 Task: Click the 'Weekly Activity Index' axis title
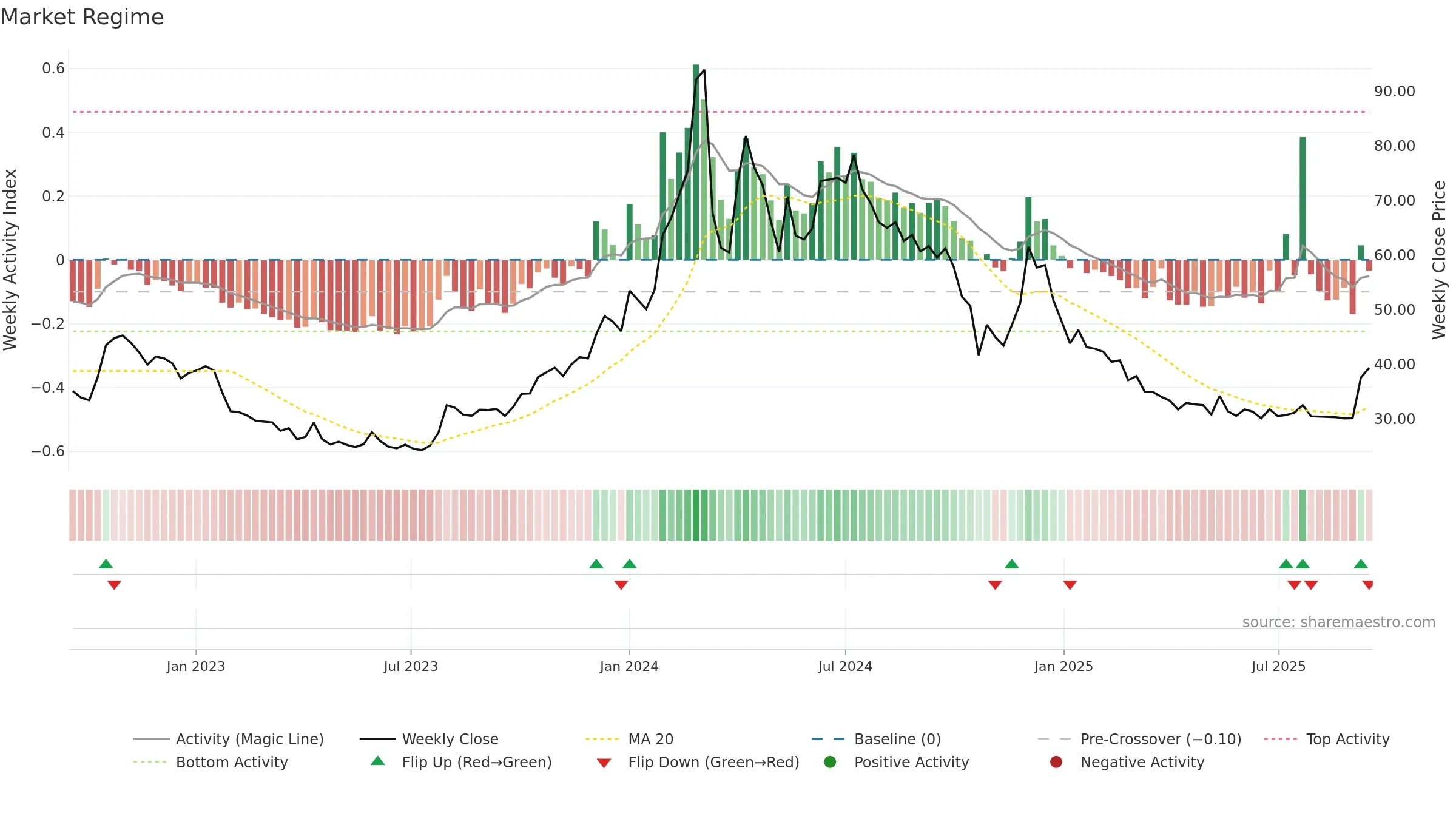click(x=10, y=260)
